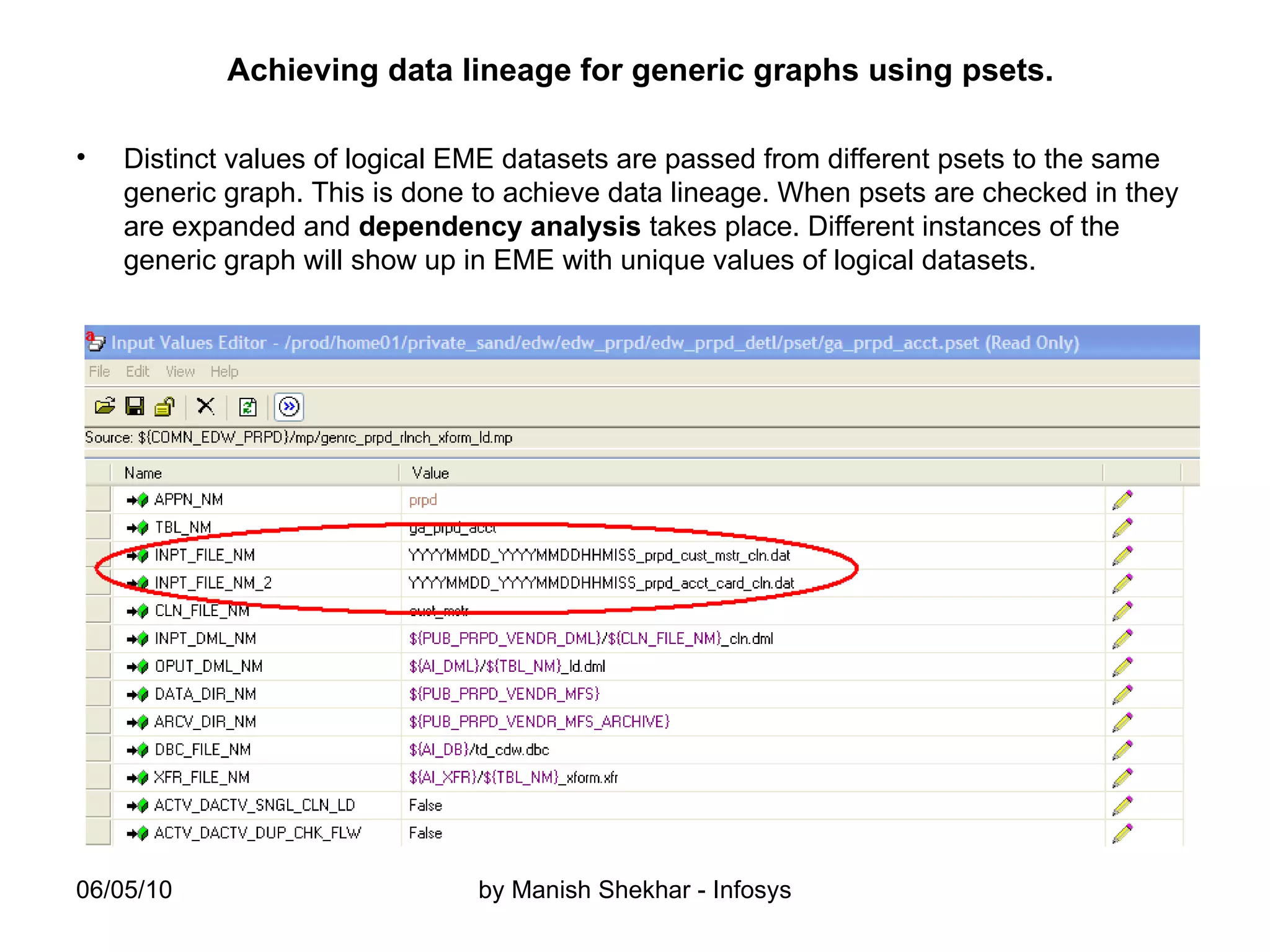
Task: Open the Help menu
Action: [224, 372]
